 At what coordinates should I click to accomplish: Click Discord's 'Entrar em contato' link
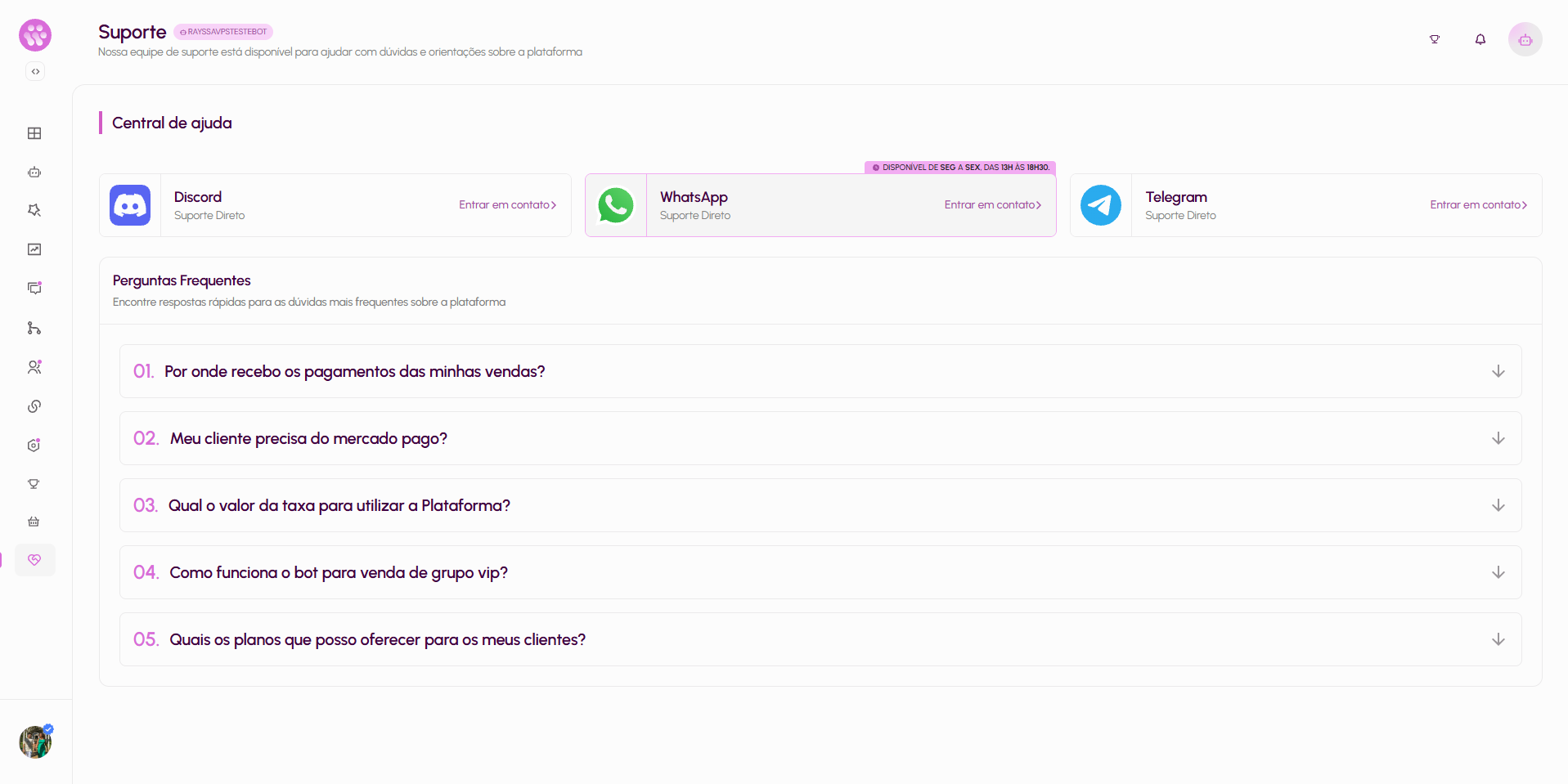[507, 205]
